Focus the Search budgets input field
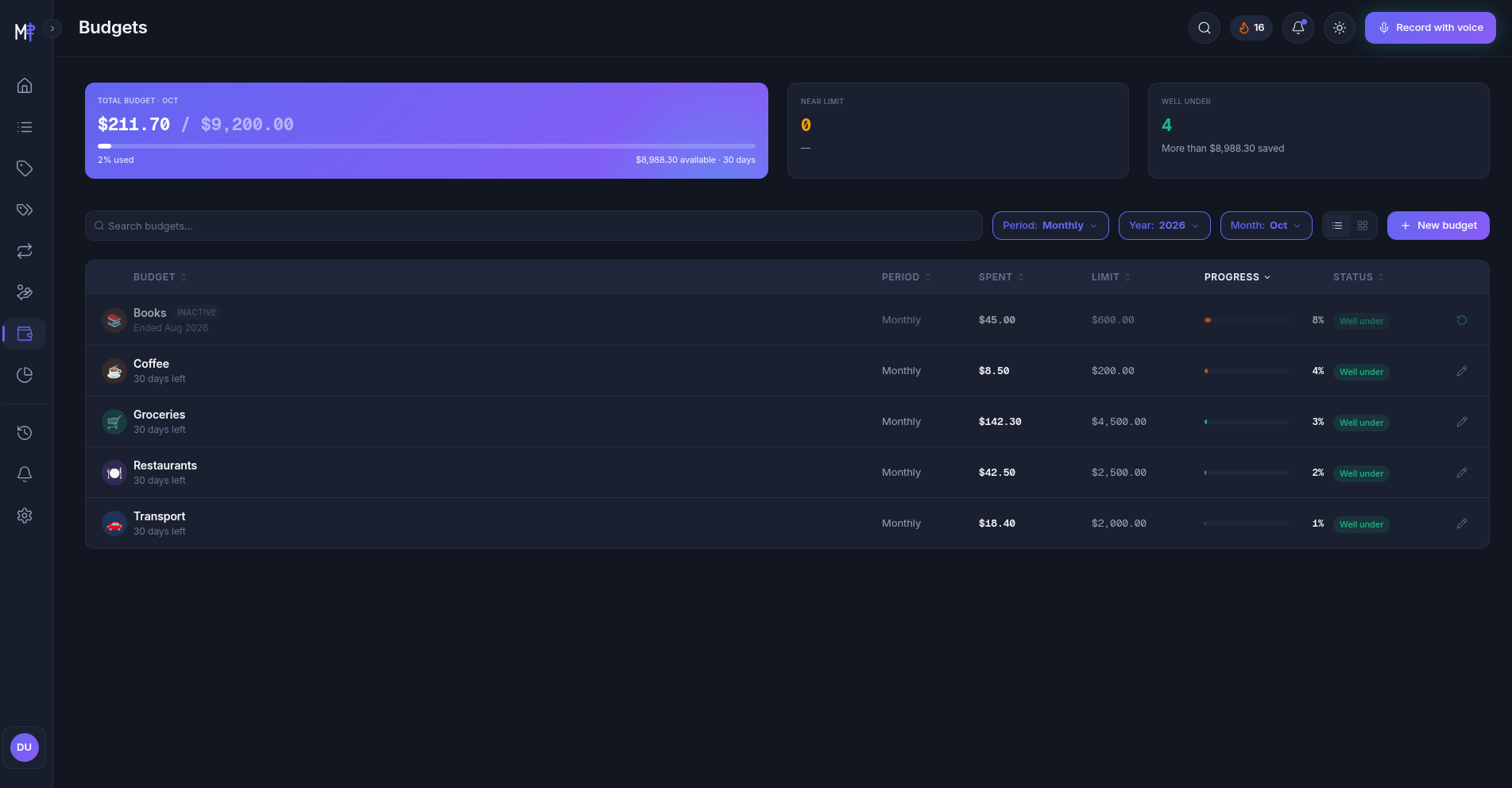The image size is (1512, 788). coord(534,226)
